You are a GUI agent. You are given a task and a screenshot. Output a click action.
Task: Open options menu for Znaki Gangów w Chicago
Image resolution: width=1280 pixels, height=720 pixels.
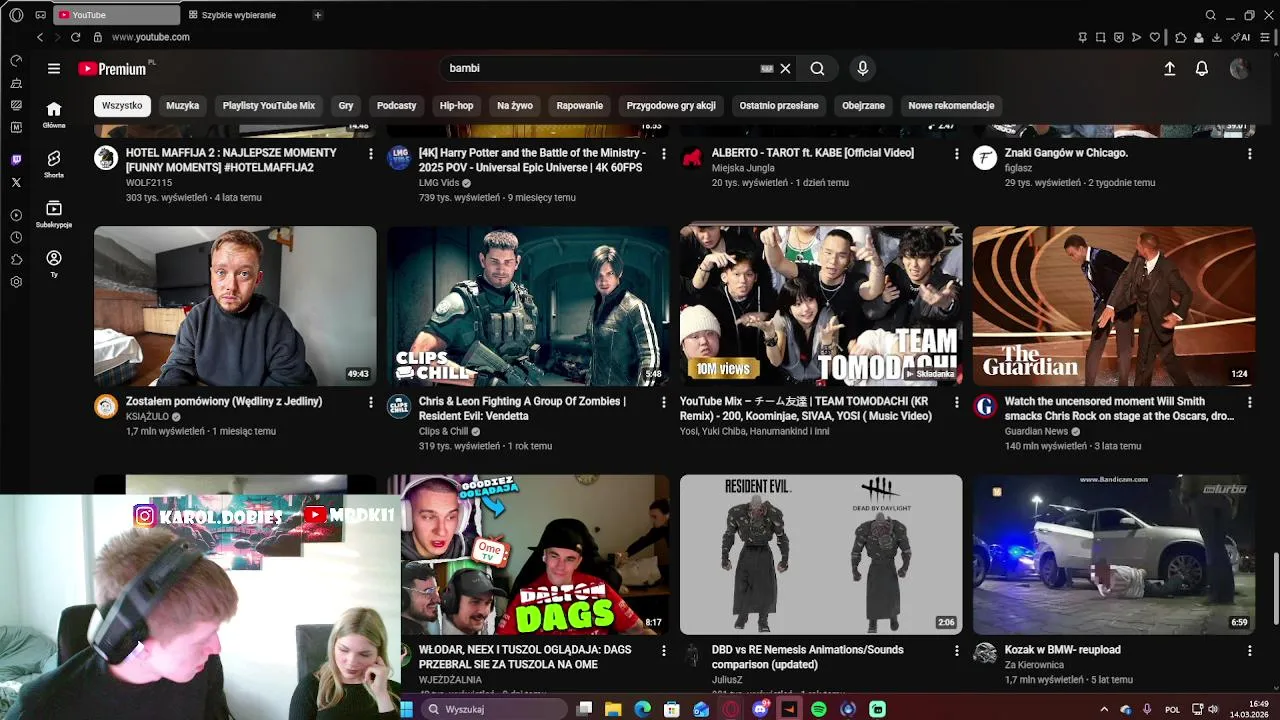click(1250, 154)
